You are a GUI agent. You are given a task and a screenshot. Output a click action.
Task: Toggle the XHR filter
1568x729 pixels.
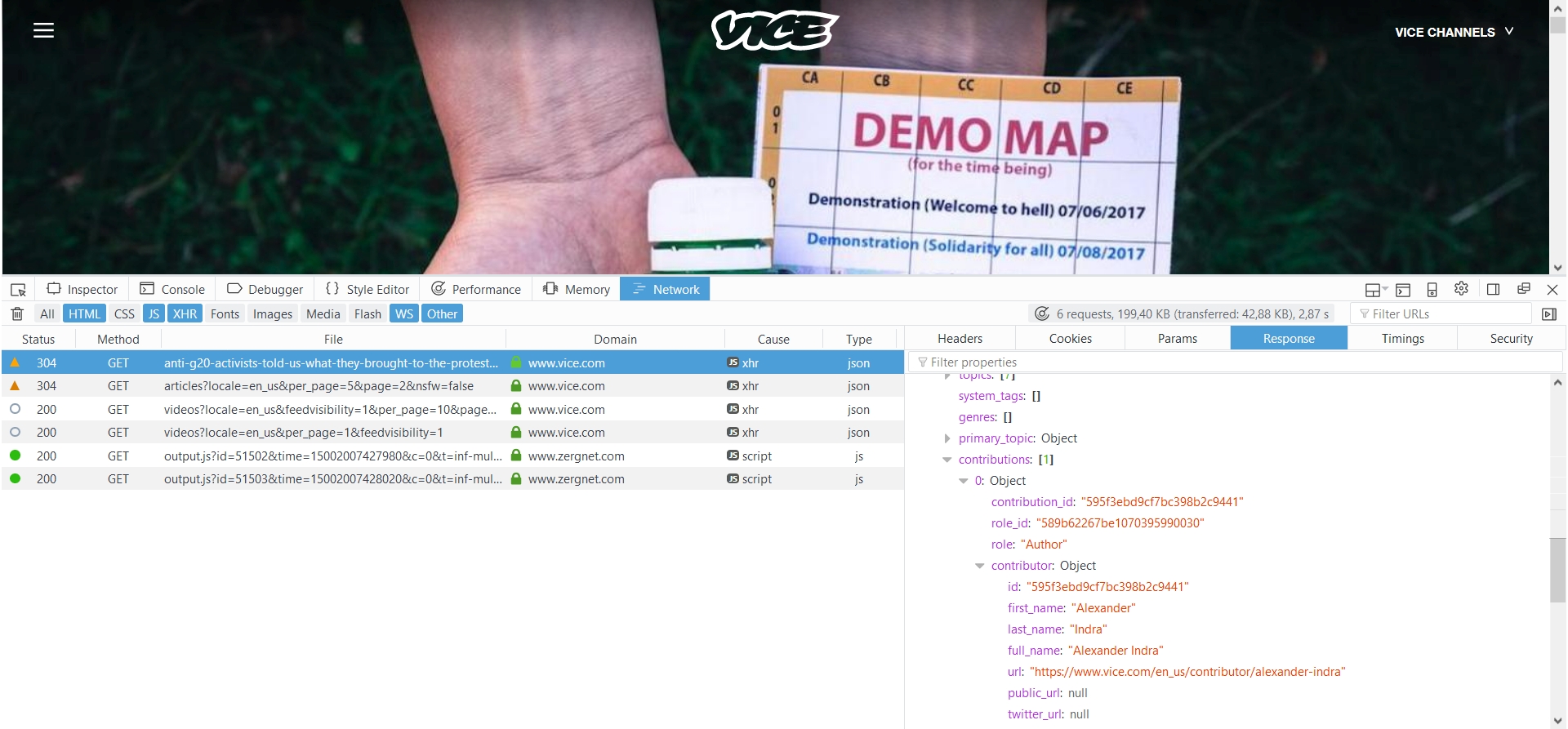185,314
